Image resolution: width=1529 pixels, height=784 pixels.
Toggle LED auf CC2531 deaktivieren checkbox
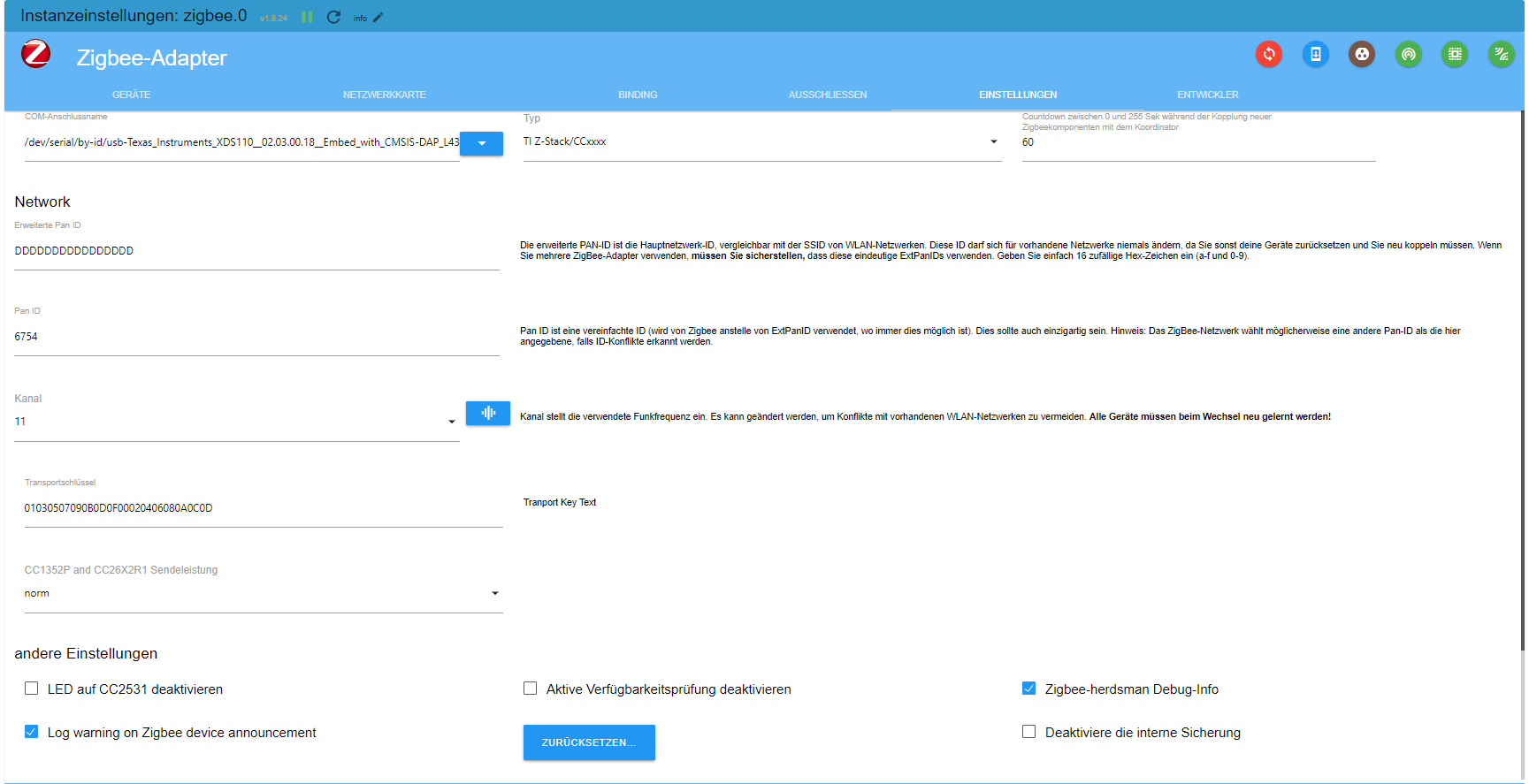(32, 688)
